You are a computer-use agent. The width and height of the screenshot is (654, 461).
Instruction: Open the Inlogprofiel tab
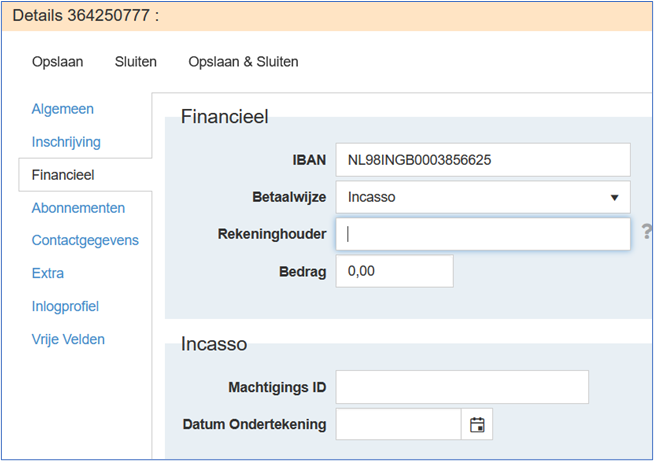pyautogui.click(x=65, y=306)
